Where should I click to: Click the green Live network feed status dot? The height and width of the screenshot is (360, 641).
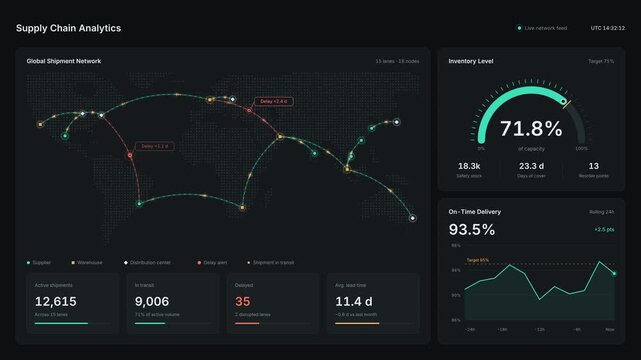click(x=519, y=28)
